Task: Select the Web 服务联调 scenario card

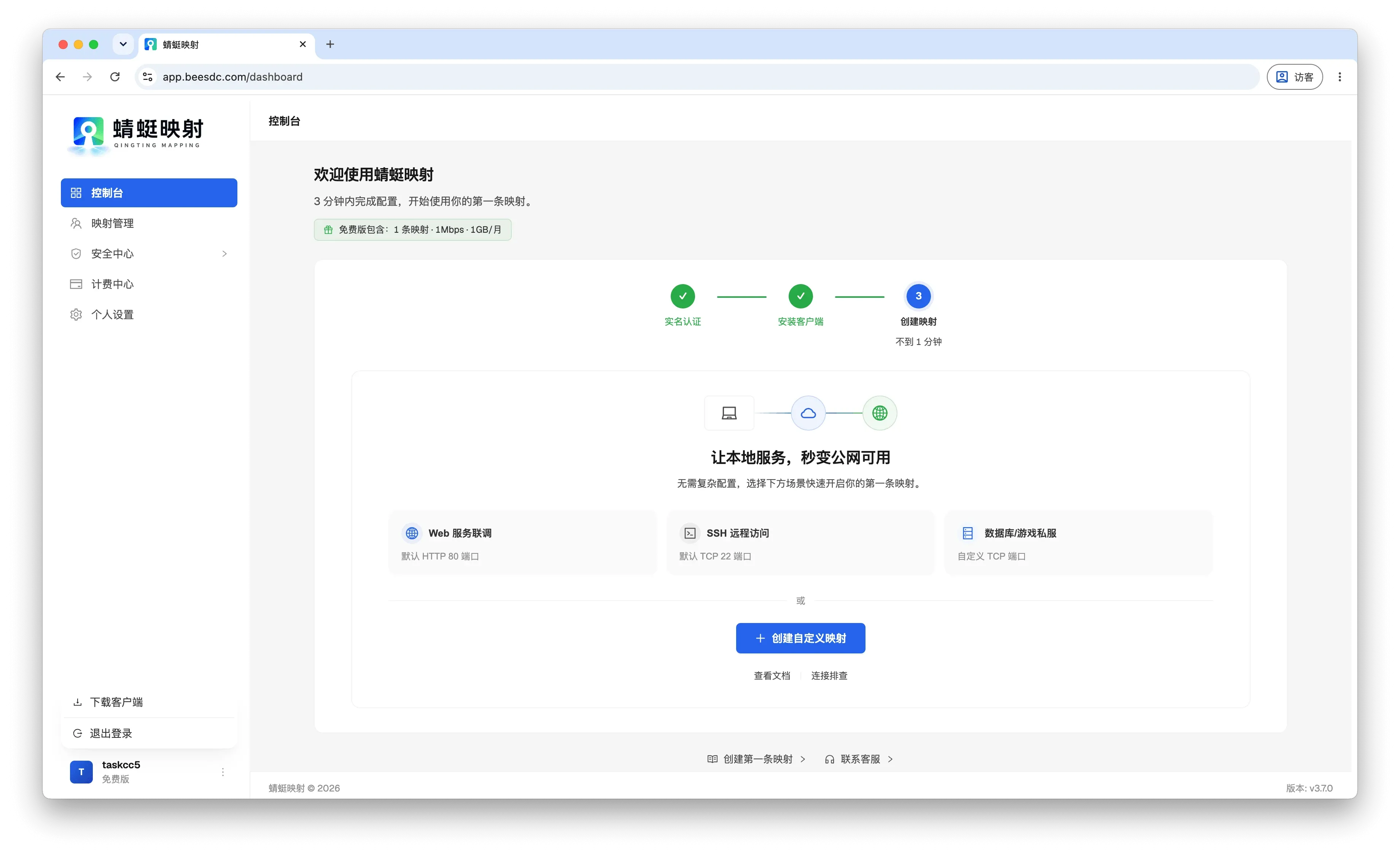Action: [x=522, y=542]
